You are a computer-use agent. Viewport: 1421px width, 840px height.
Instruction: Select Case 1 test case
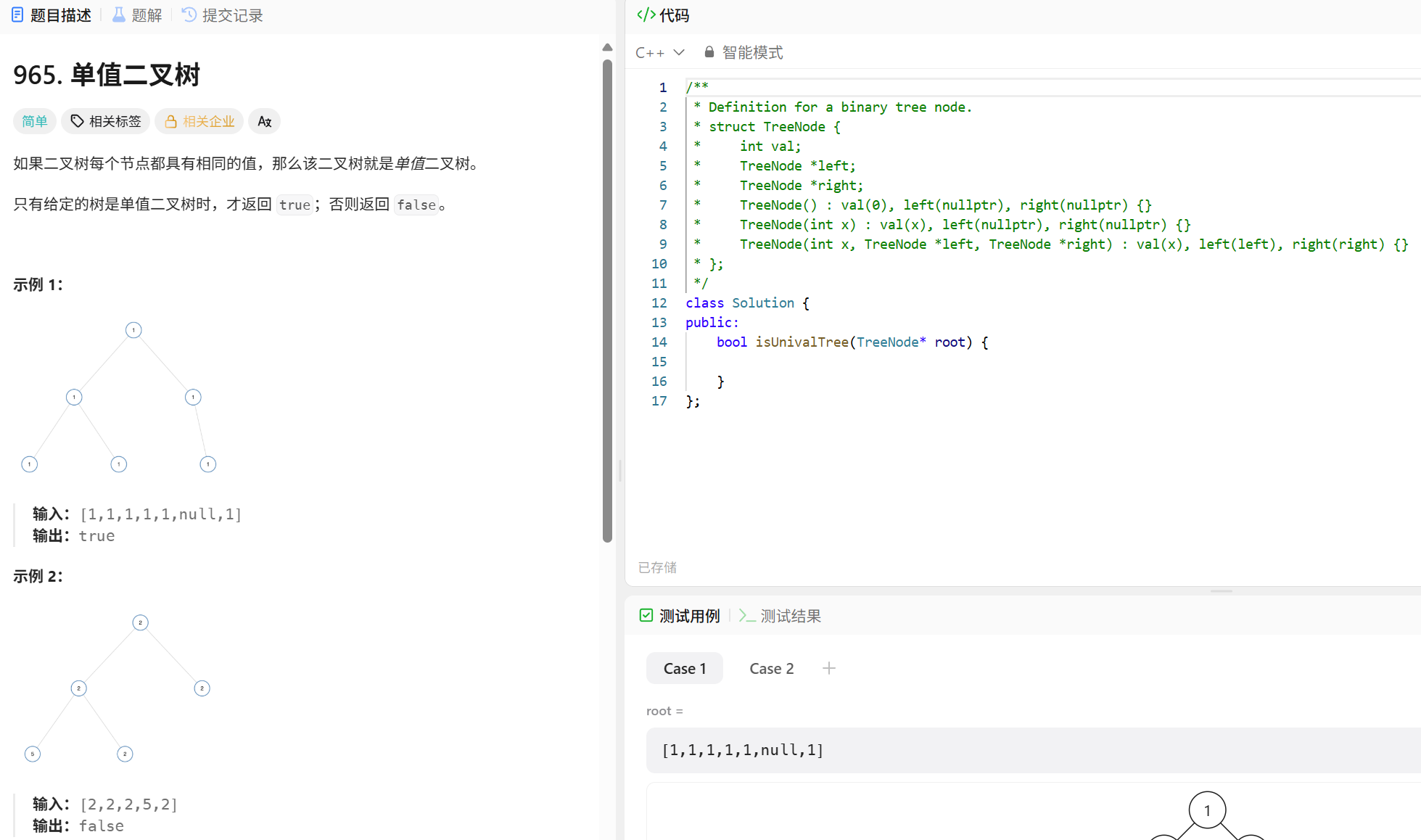[684, 668]
